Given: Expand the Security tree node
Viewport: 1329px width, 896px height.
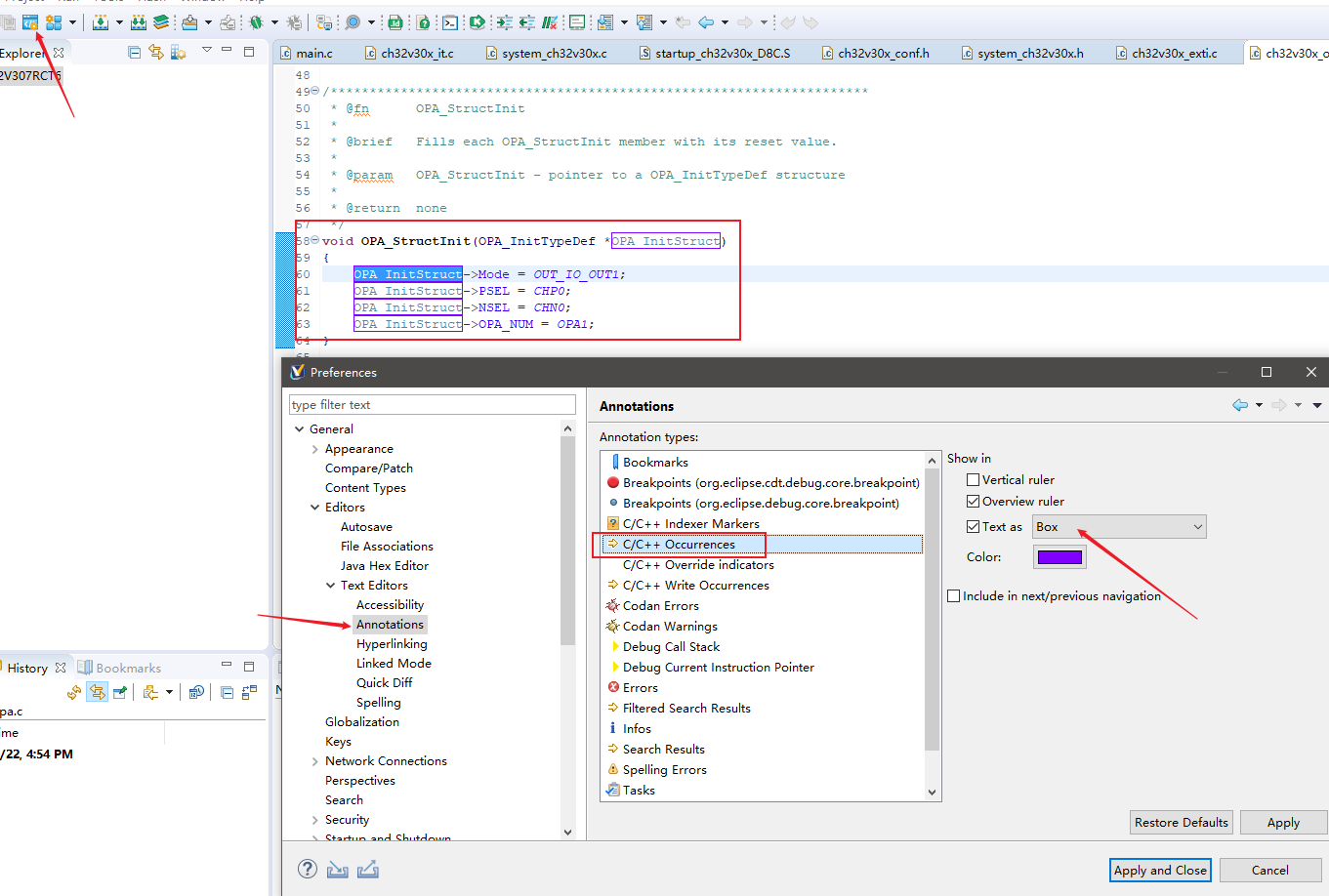Looking at the screenshot, I should click(314, 820).
